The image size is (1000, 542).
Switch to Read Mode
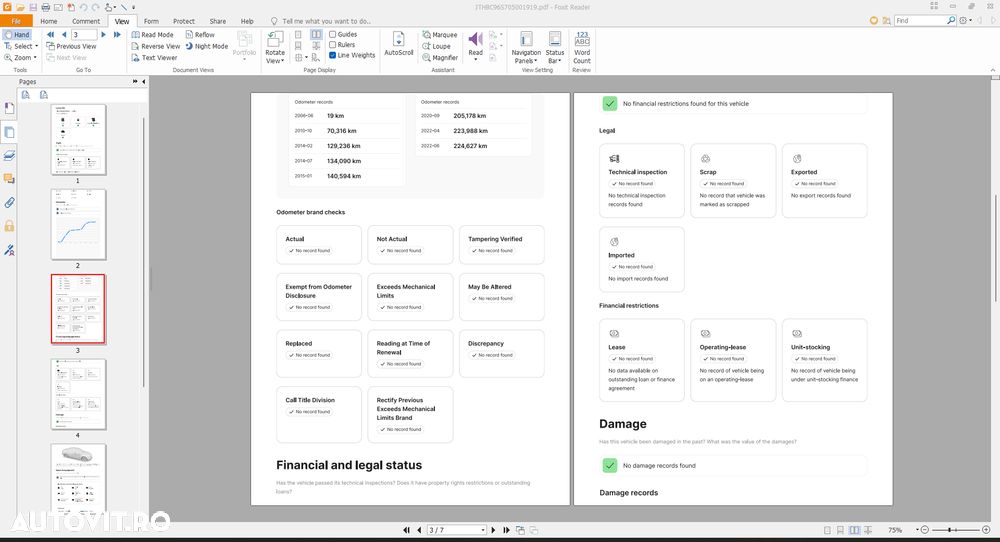(152, 34)
